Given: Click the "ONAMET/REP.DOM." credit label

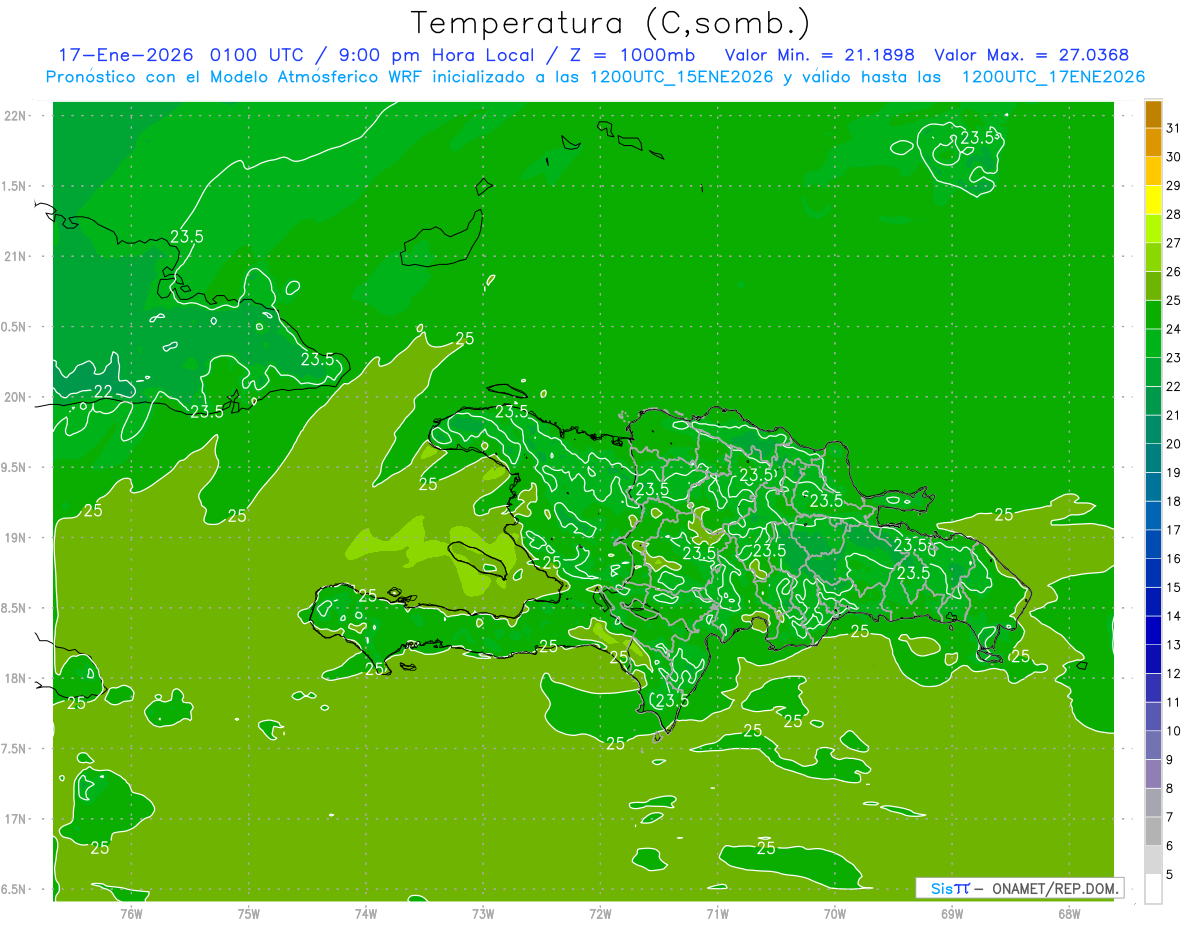Looking at the screenshot, I should coord(1054,888).
